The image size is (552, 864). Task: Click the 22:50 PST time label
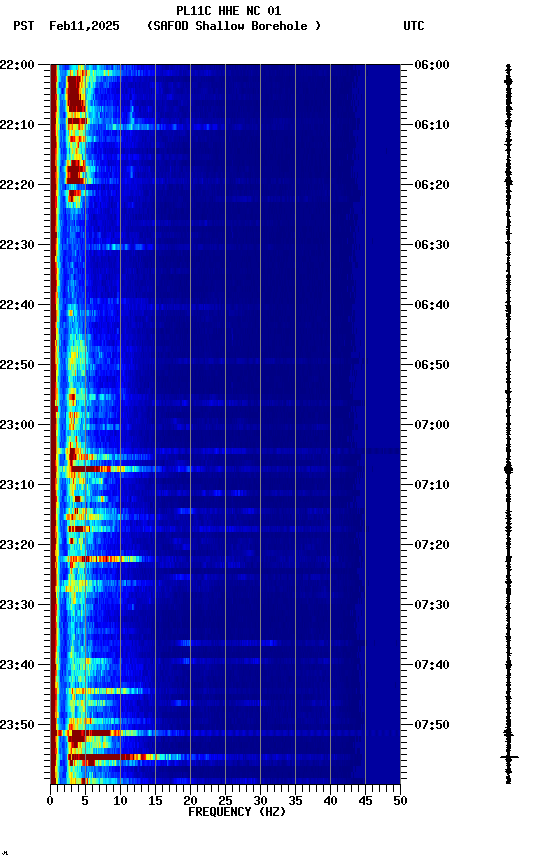pyautogui.click(x=17, y=365)
